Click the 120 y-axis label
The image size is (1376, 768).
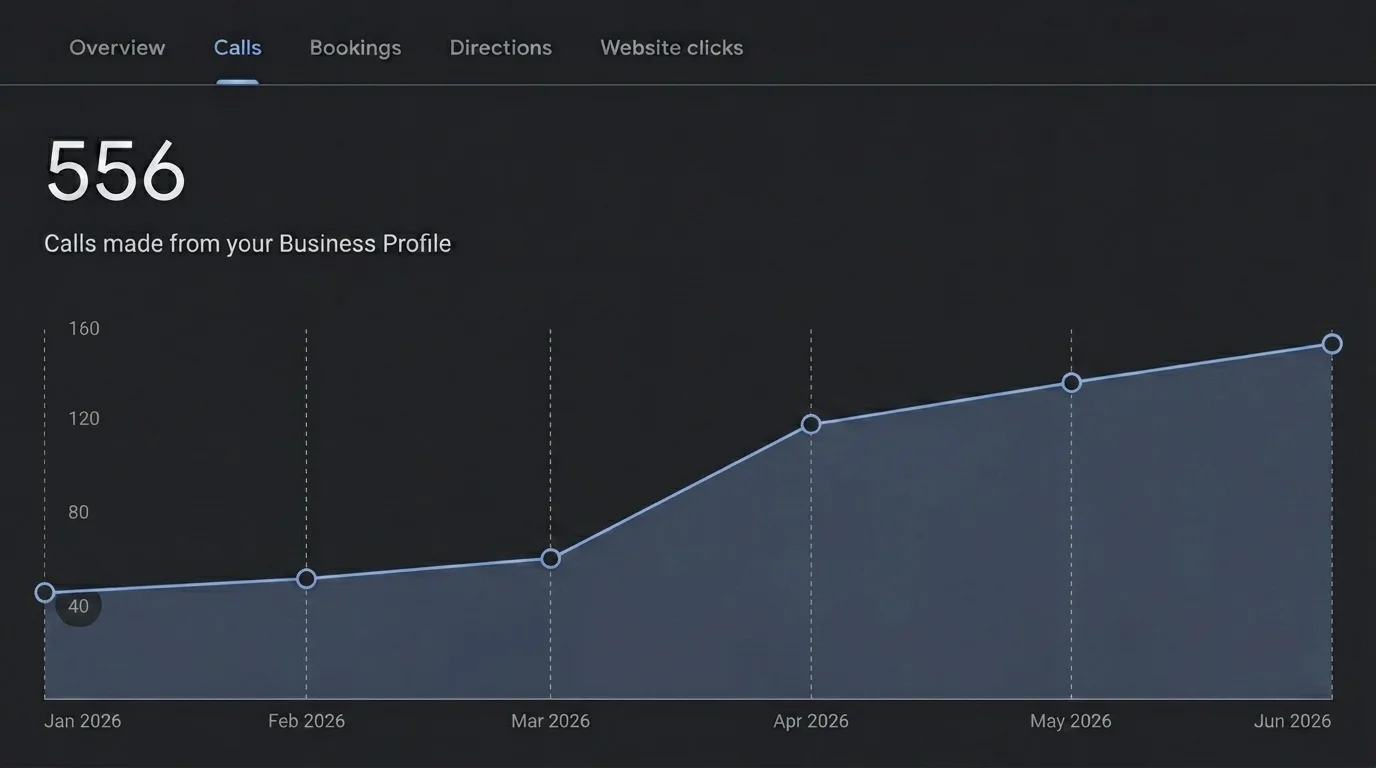click(84, 419)
